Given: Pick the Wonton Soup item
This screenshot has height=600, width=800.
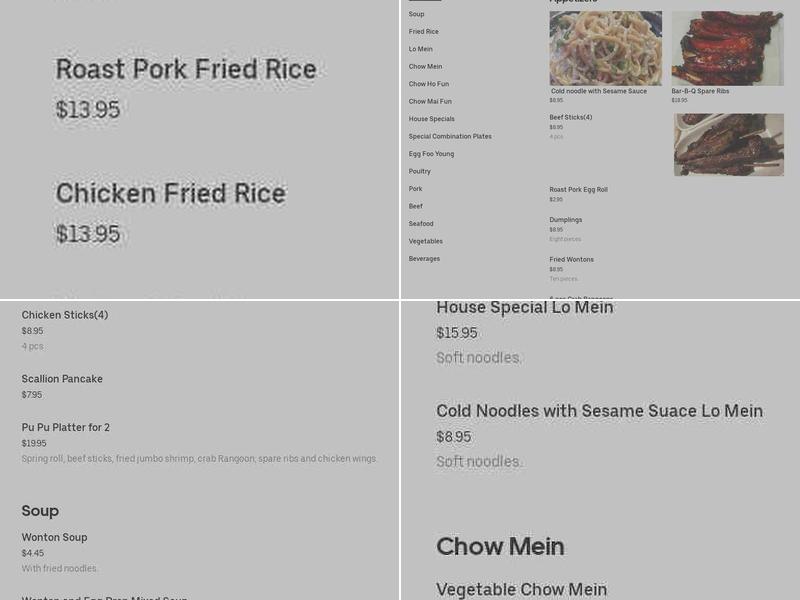Looking at the screenshot, I should [55, 537].
